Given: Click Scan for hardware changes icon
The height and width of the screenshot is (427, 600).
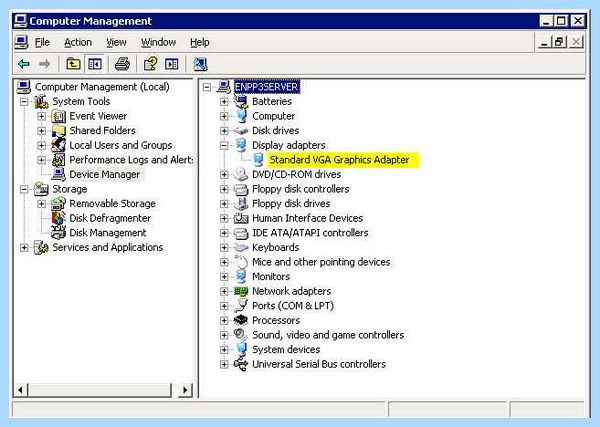Looking at the screenshot, I should 200,64.
